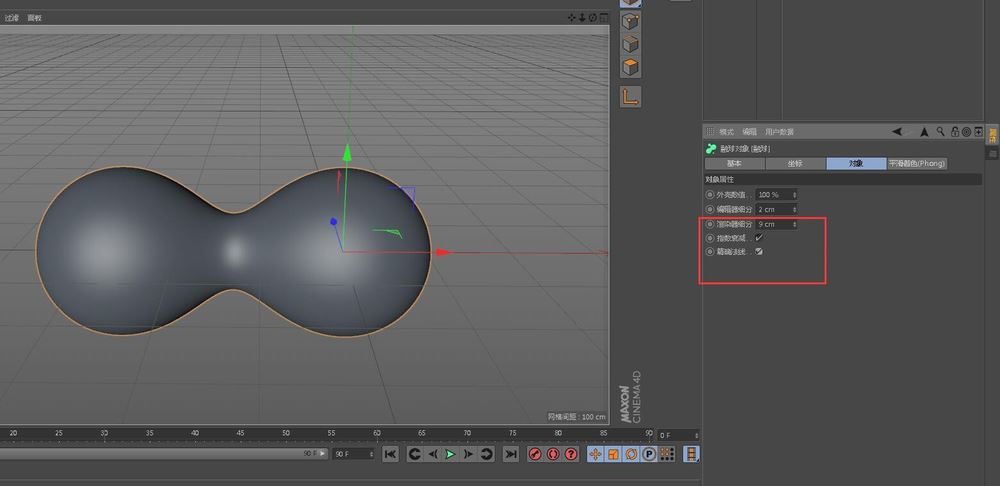This screenshot has width=1000, height=486.
Task: Click the search magnifier in Attributes panel
Action: (x=940, y=131)
